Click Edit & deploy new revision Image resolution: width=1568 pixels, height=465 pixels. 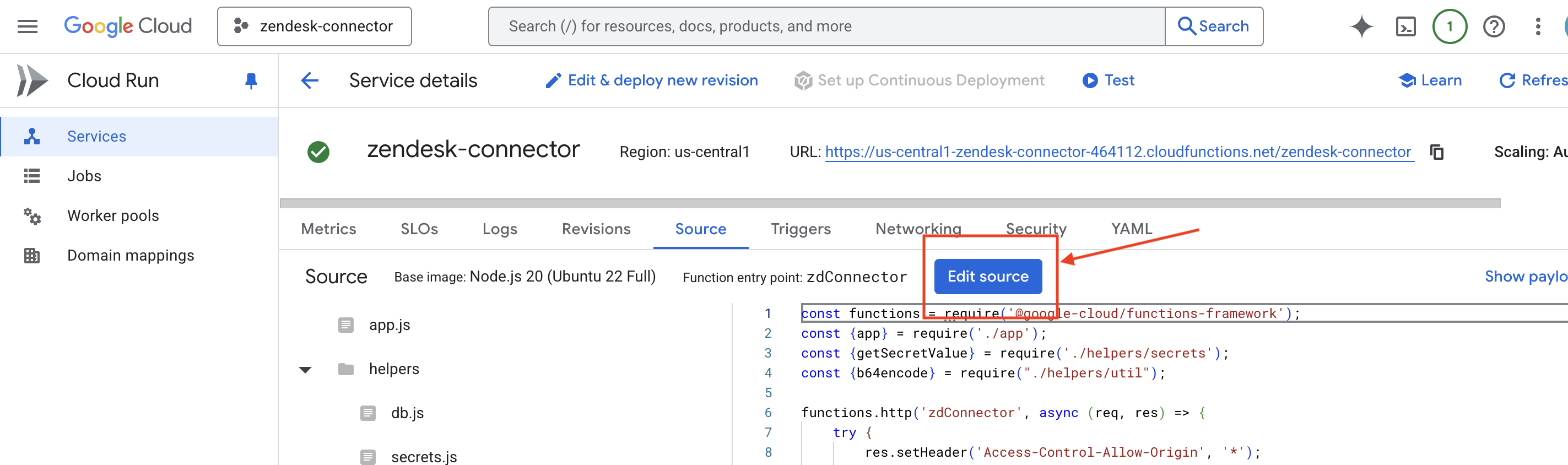(651, 80)
